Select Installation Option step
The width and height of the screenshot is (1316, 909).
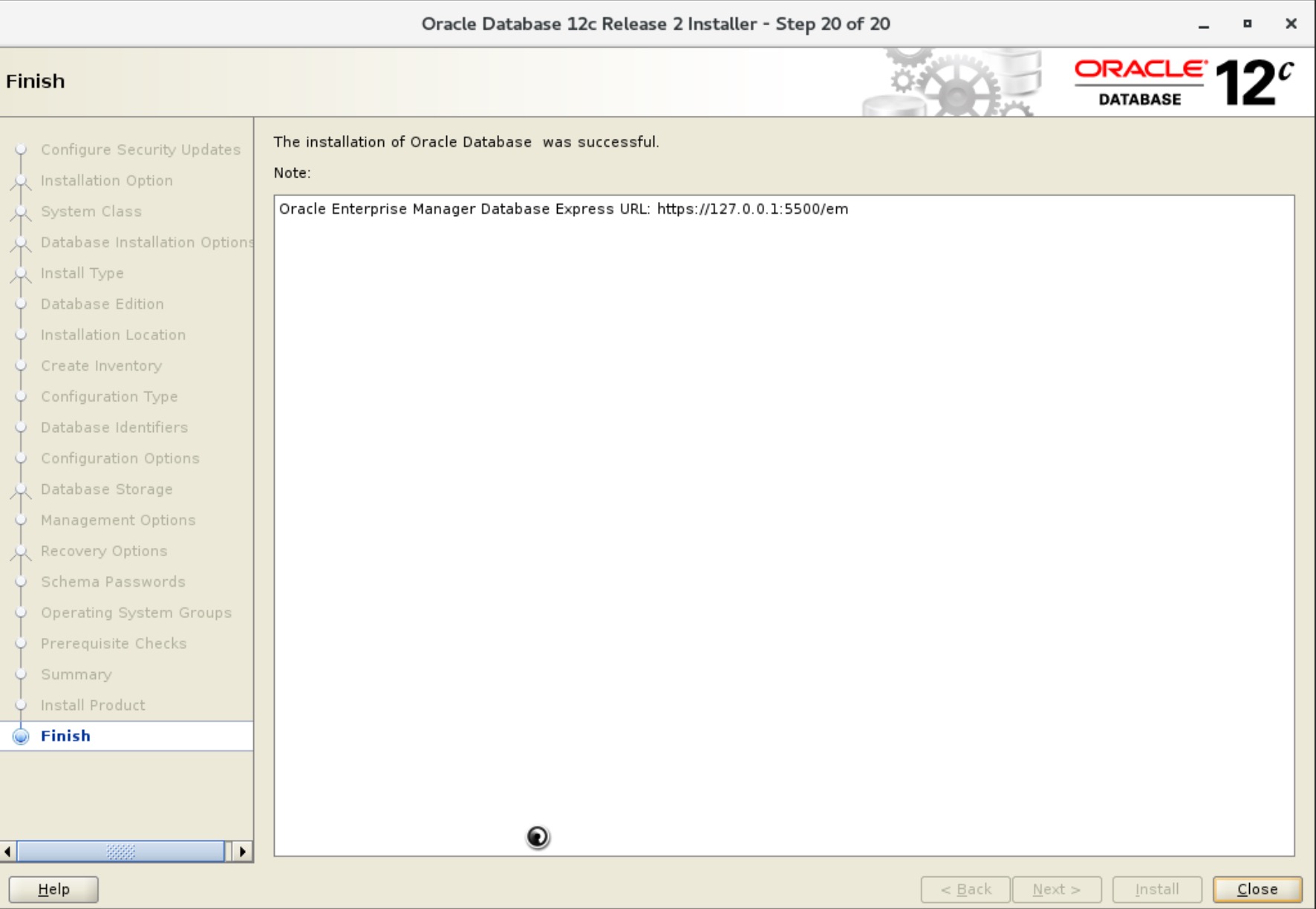tap(107, 180)
